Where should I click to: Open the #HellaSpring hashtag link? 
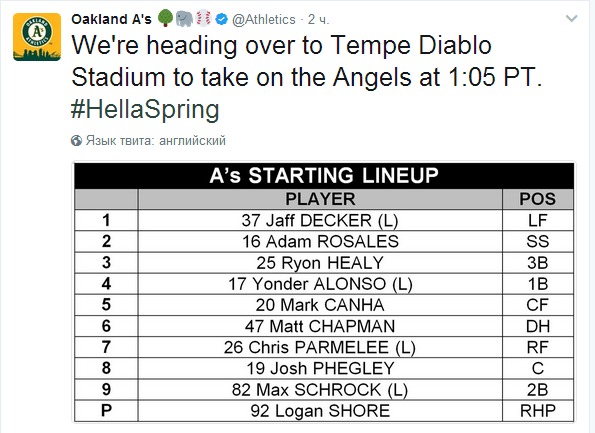[145, 109]
